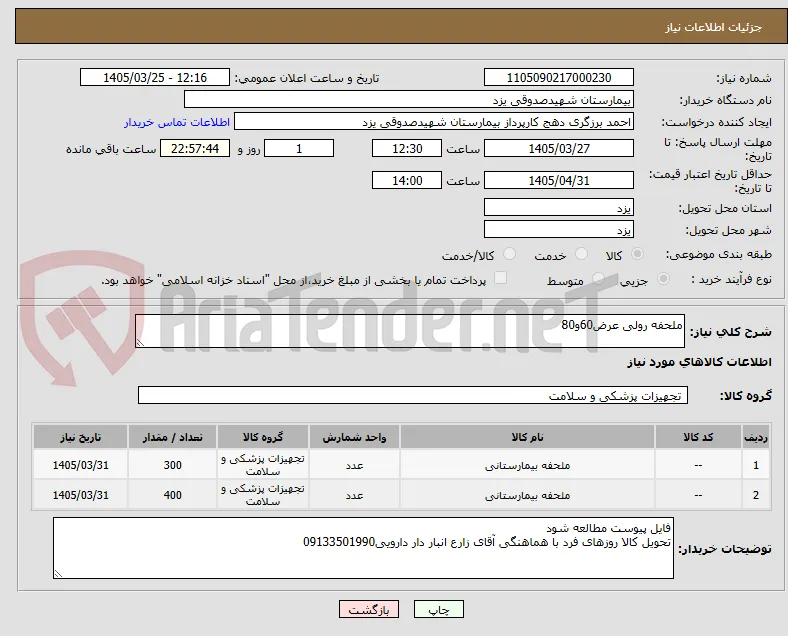Click the گروه کالا column header
The width and height of the screenshot is (788, 636).
263,437
